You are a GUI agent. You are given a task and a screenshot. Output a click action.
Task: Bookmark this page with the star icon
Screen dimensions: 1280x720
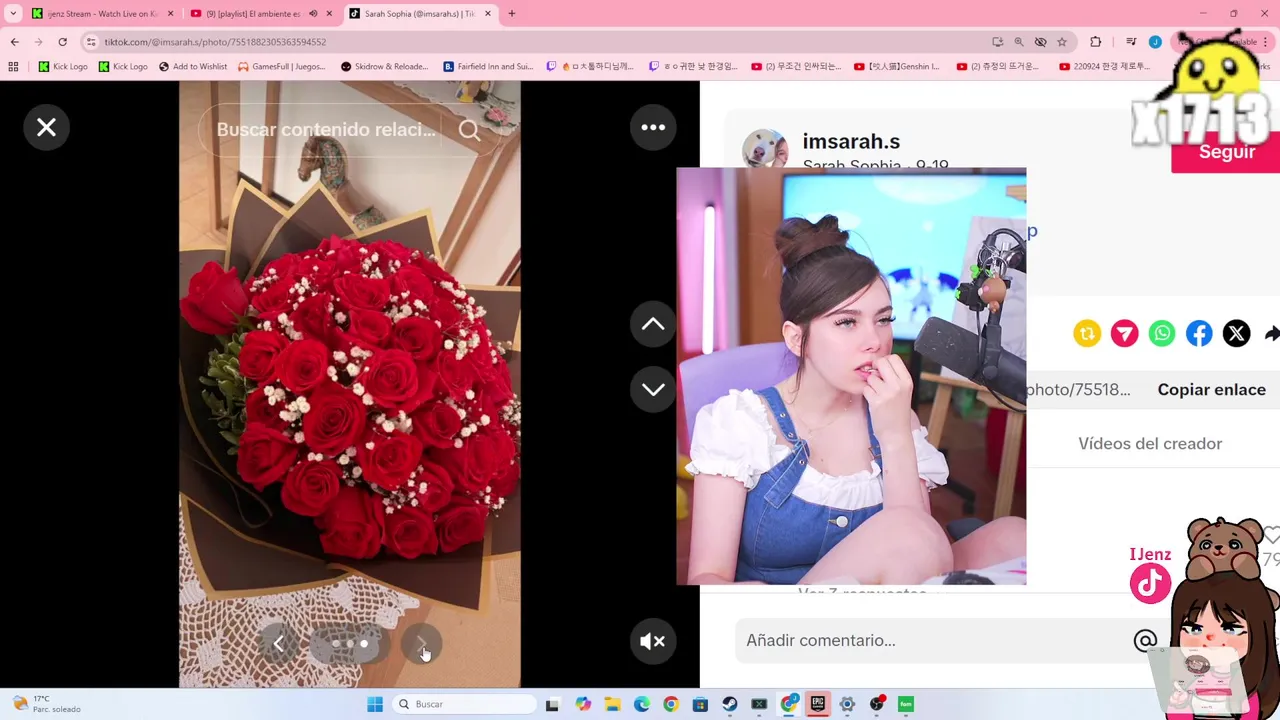(1062, 42)
